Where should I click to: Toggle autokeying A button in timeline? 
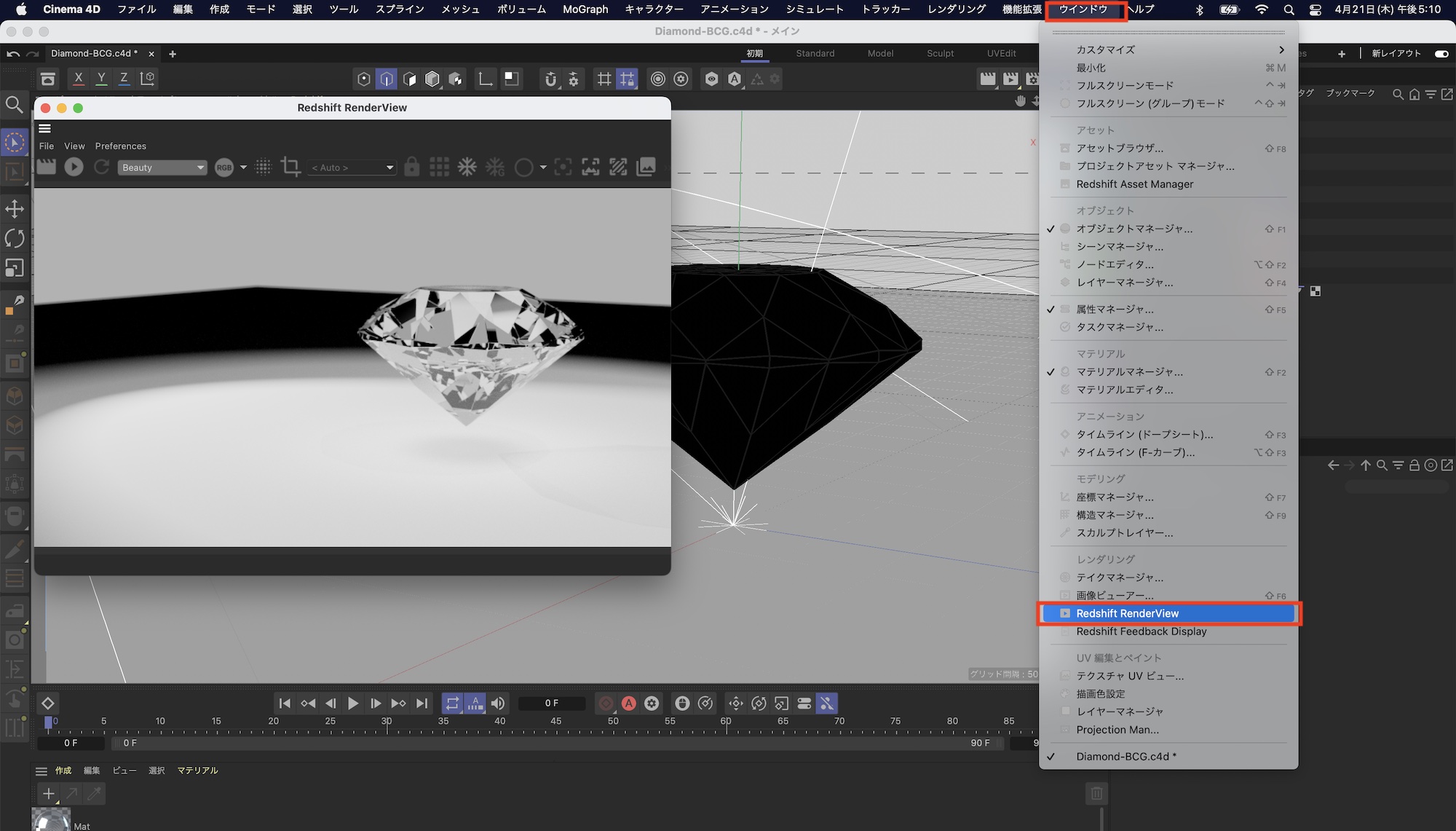[629, 703]
